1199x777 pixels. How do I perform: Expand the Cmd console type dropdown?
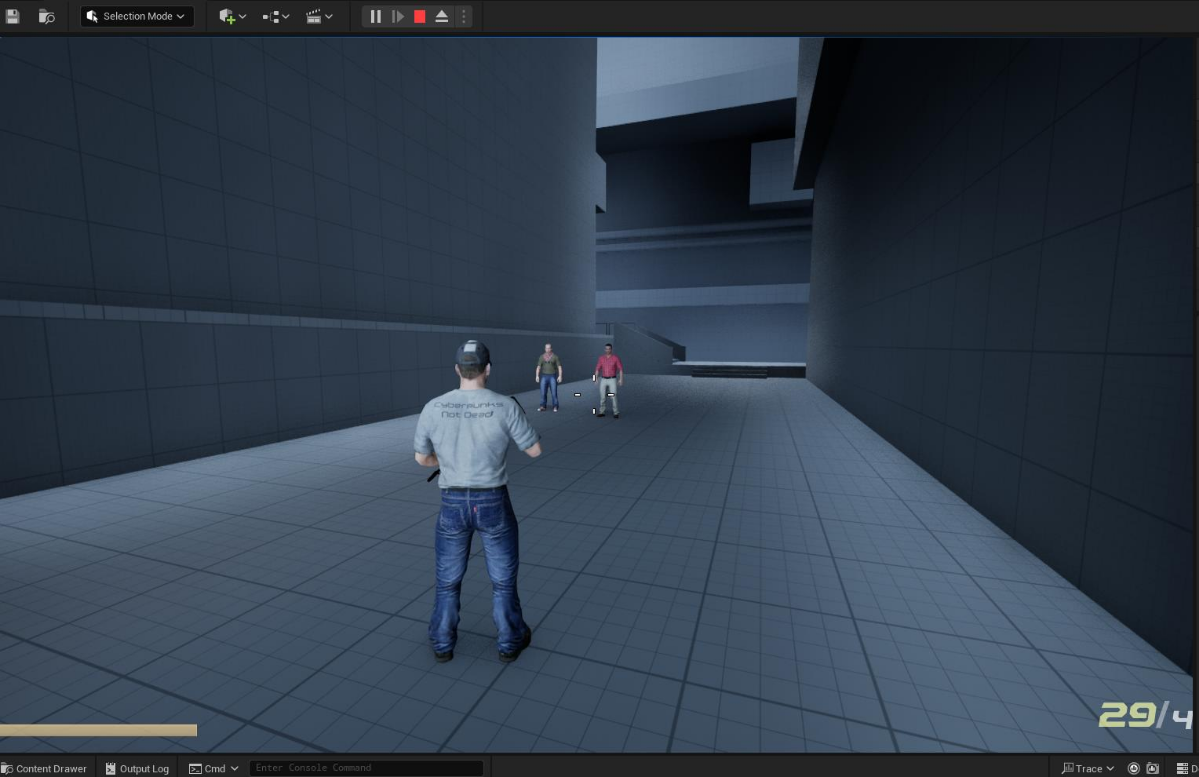coord(236,768)
